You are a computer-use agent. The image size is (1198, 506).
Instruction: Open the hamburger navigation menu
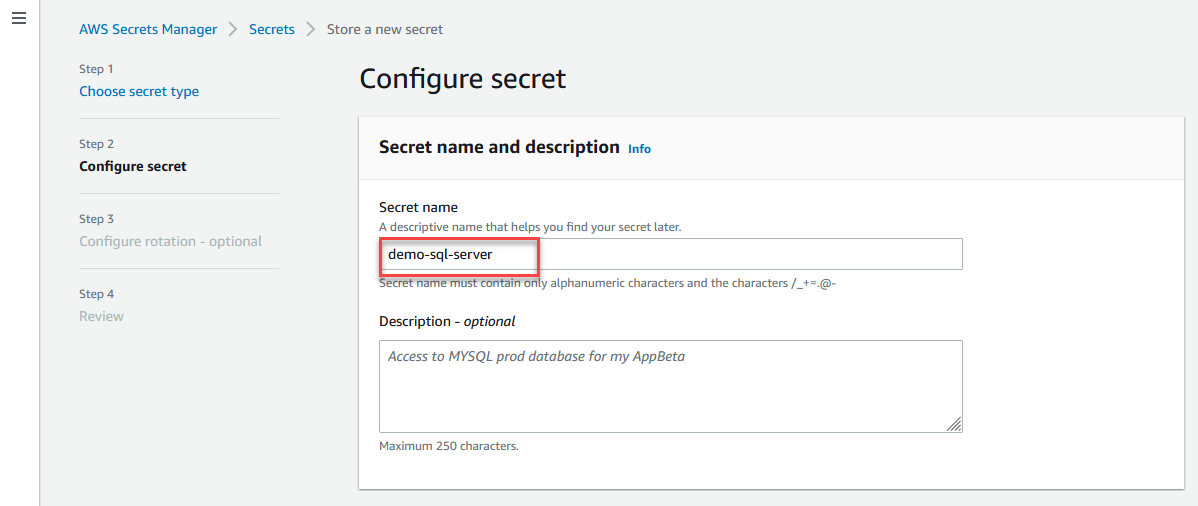pyautogui.click(x=19, y=18)
